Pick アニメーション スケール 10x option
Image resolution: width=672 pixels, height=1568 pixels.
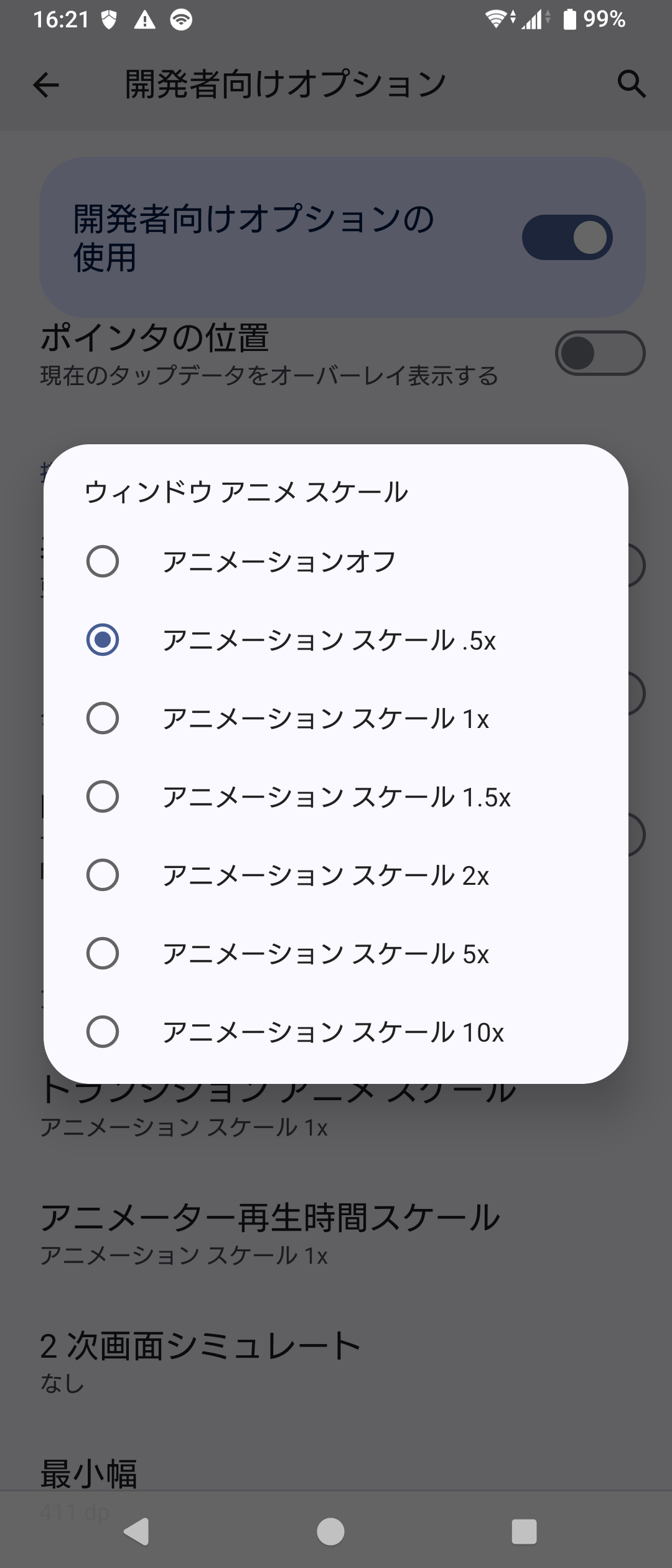[103, 1032]
